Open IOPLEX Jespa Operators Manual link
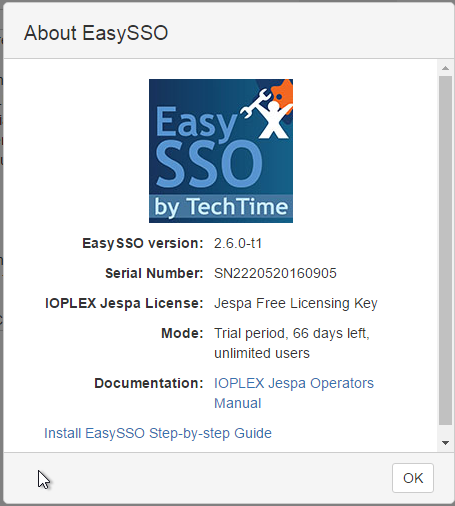Image resolution: width=455 pixels, height=506 pixels. pyautogui.click(x=294, y=393)
